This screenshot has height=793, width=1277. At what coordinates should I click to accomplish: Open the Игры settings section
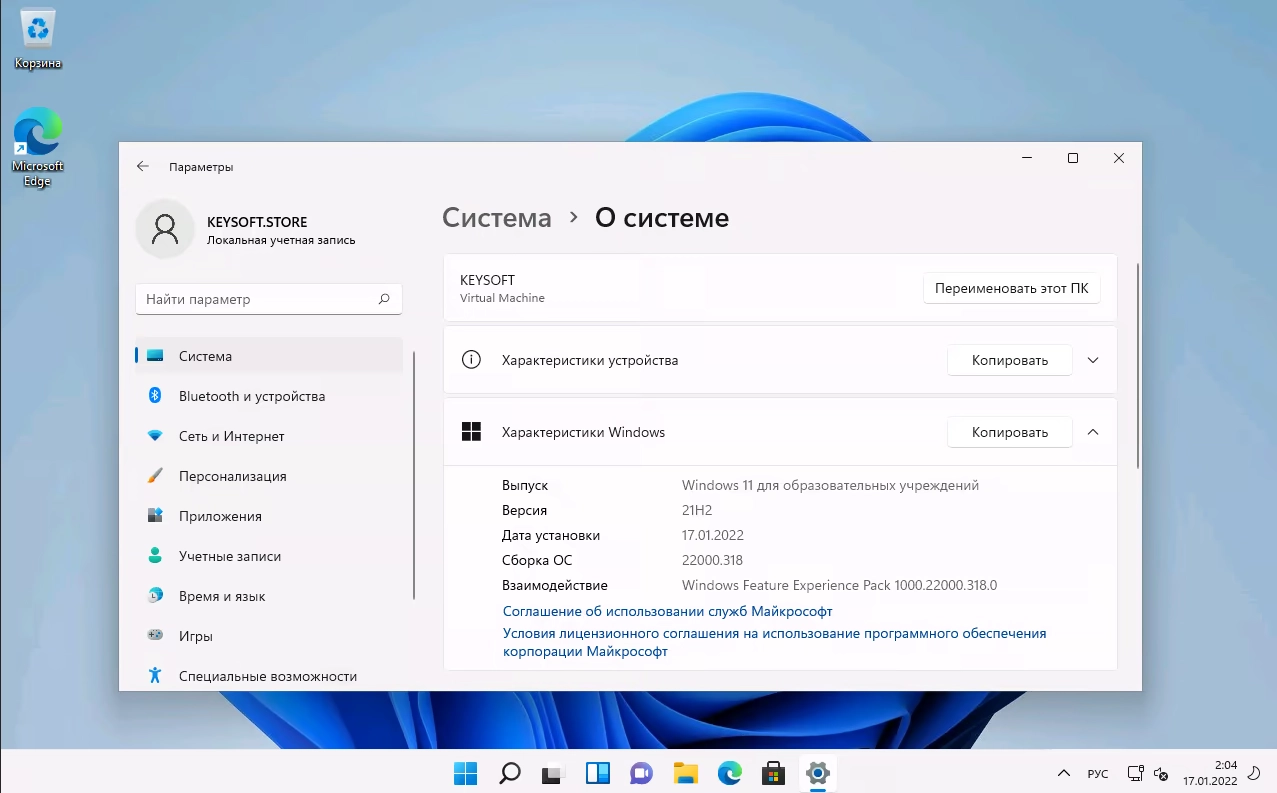coord(197,636)
